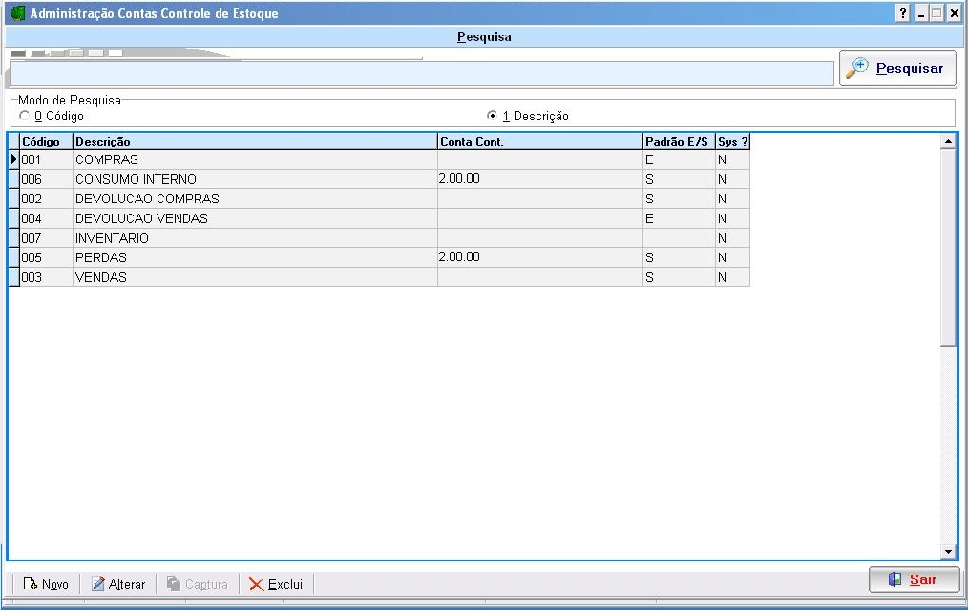
Task: Delete the selected record with Exclui
Action: 276,584
